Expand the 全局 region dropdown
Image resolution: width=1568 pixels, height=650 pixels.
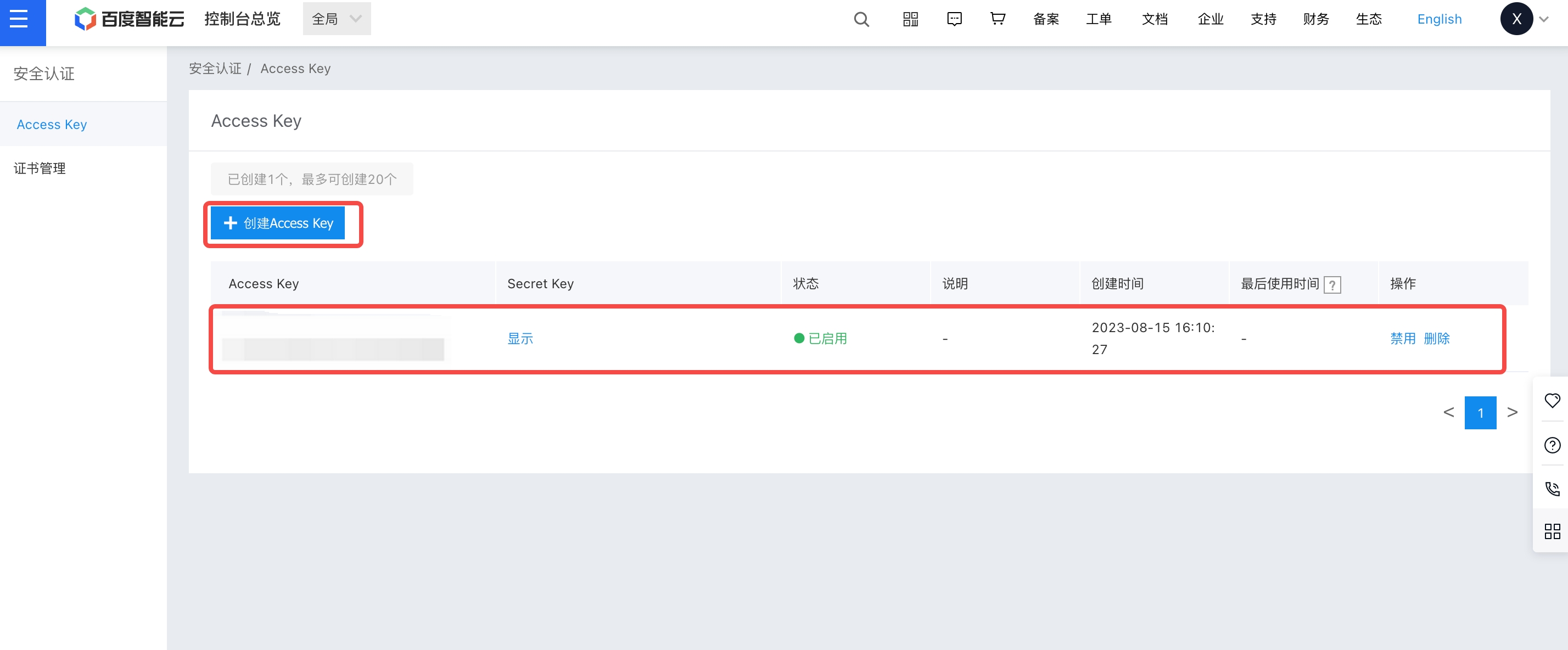click(x=337, y=19)
